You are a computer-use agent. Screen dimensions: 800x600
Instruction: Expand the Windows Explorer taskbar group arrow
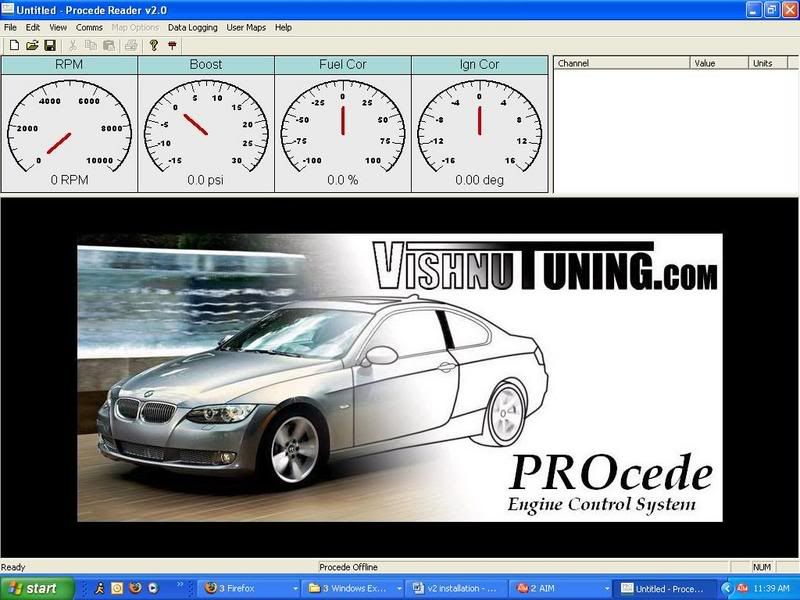pos(399,589)
